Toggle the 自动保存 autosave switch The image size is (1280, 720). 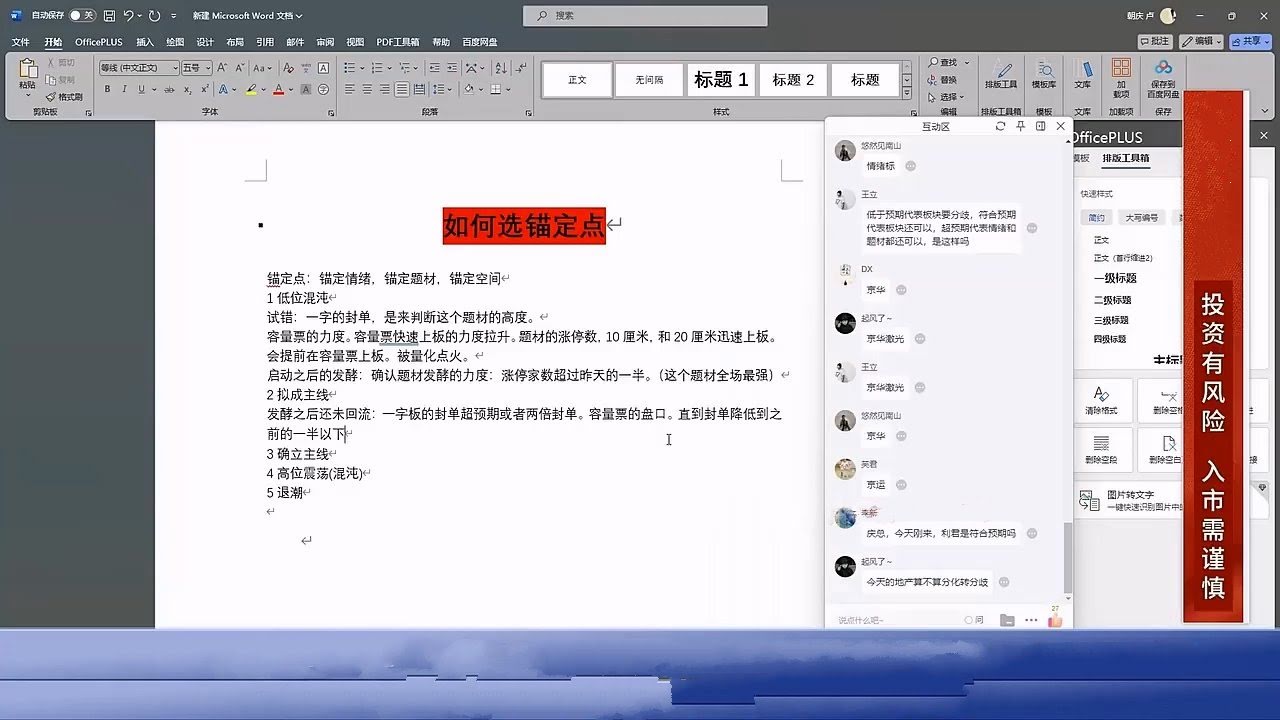82,16
